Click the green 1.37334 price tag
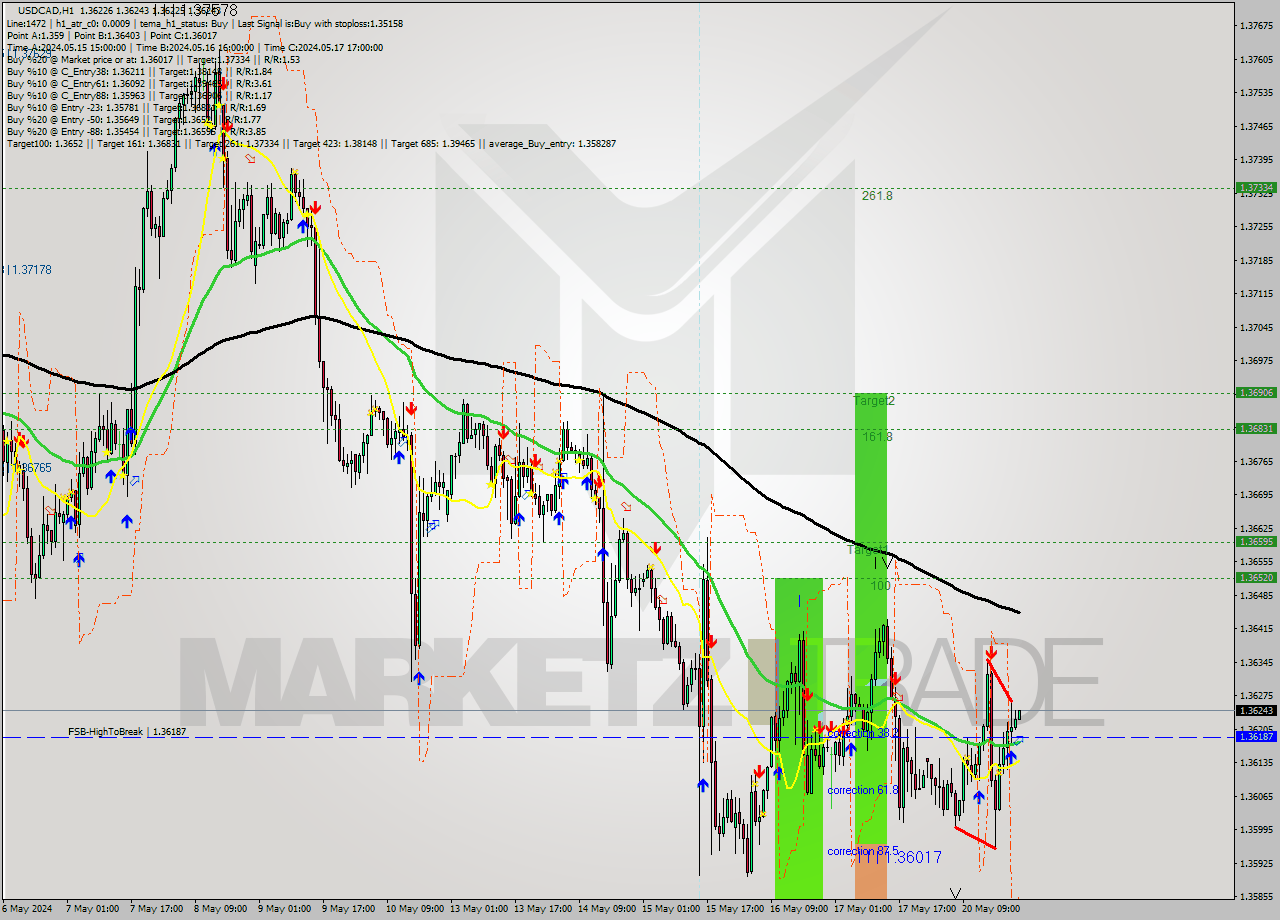Image resolution: width=1280 pixels, height=920 pixels. [x=1256, y=187]
